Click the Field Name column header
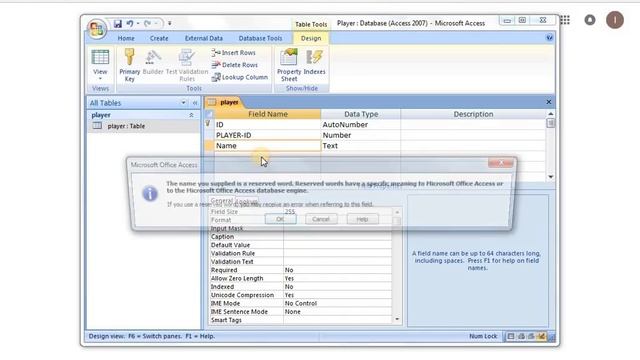 point(267,114)
